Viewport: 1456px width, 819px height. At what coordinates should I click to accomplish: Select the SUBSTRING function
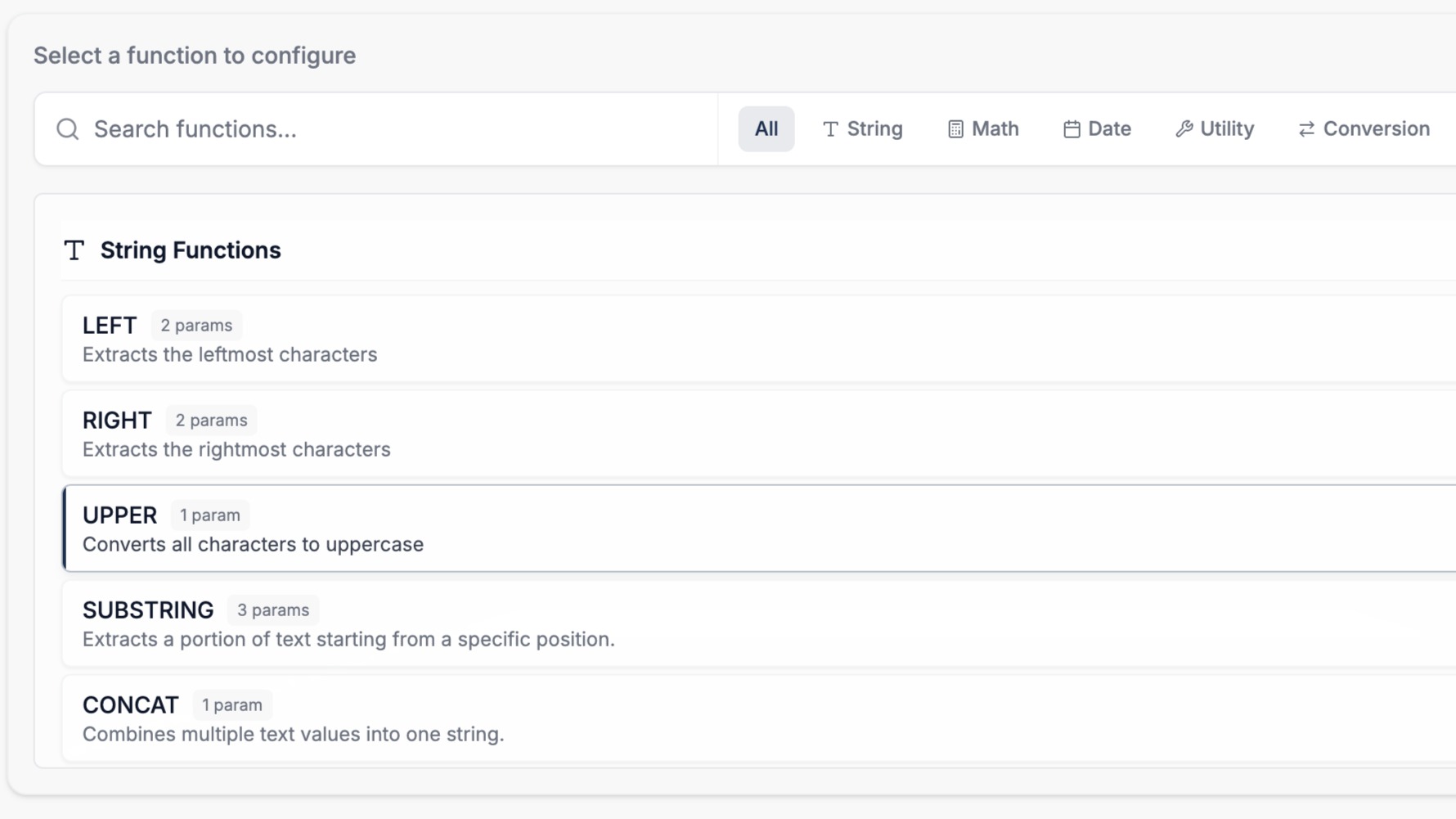(x=491, y=623)
